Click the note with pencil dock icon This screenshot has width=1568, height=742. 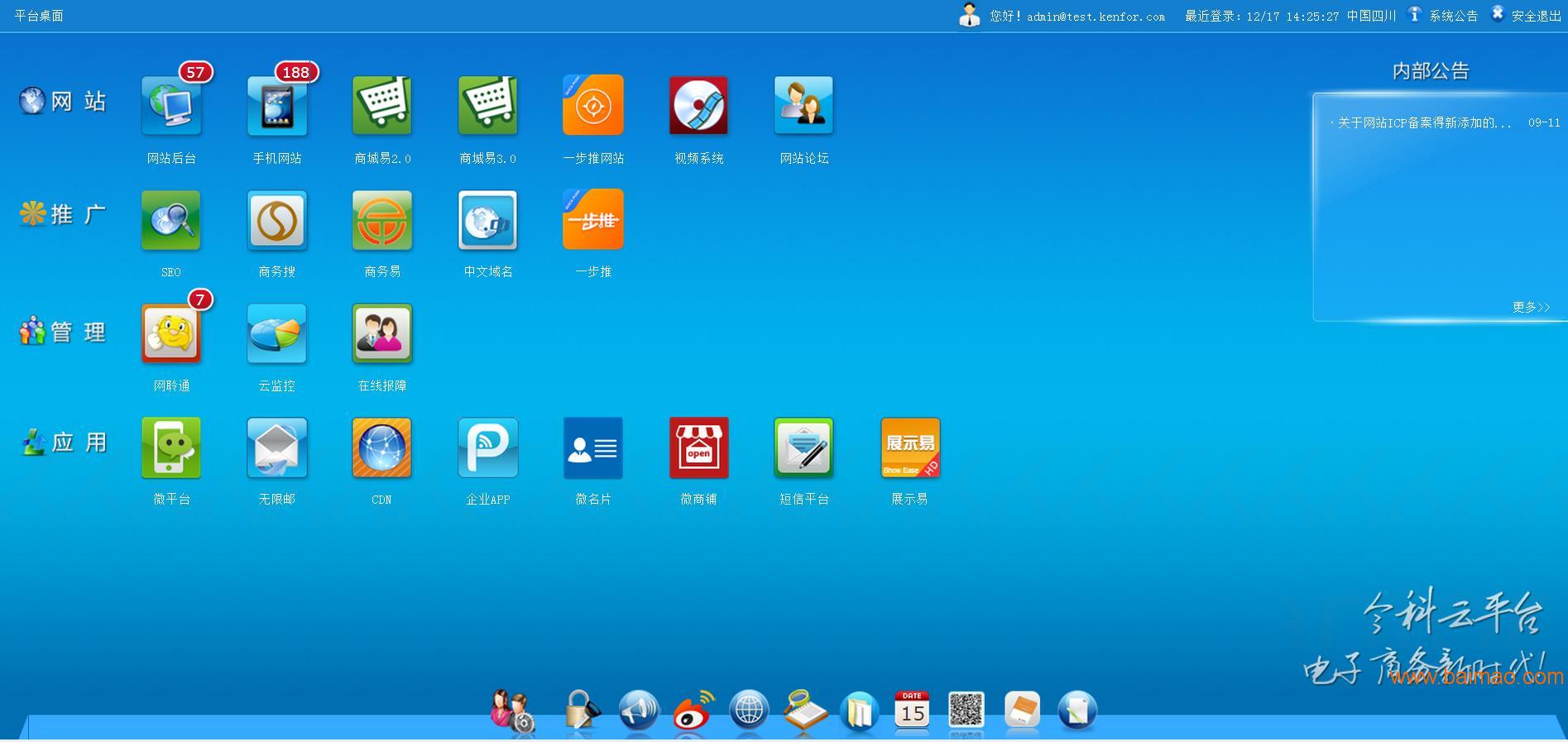click(1077, 711)
